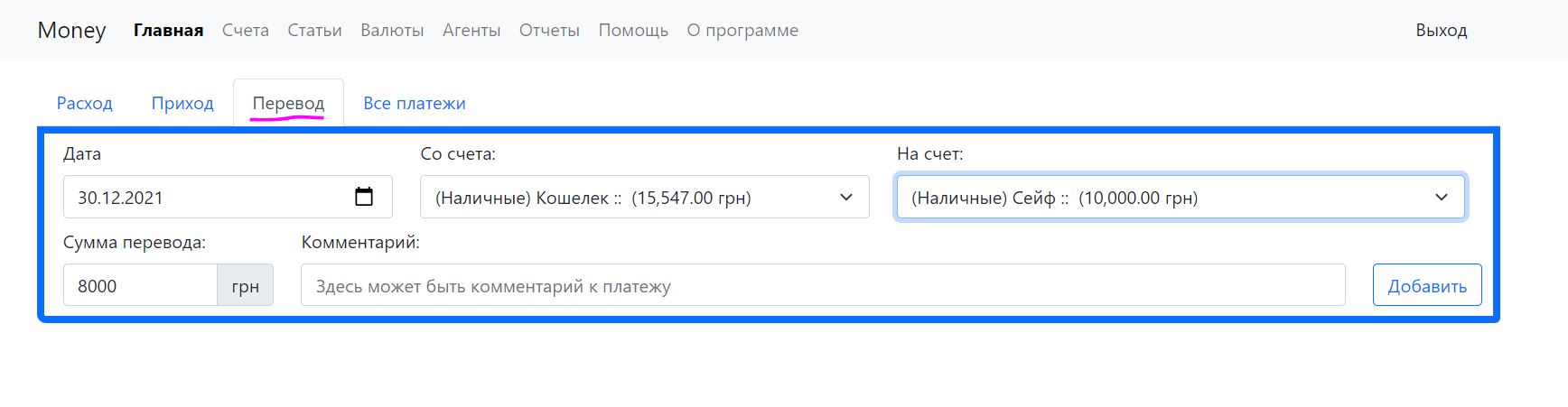Screen dimensions: 1568x407
Task: Click into the Комментарий text field
Action: (822, 285)
